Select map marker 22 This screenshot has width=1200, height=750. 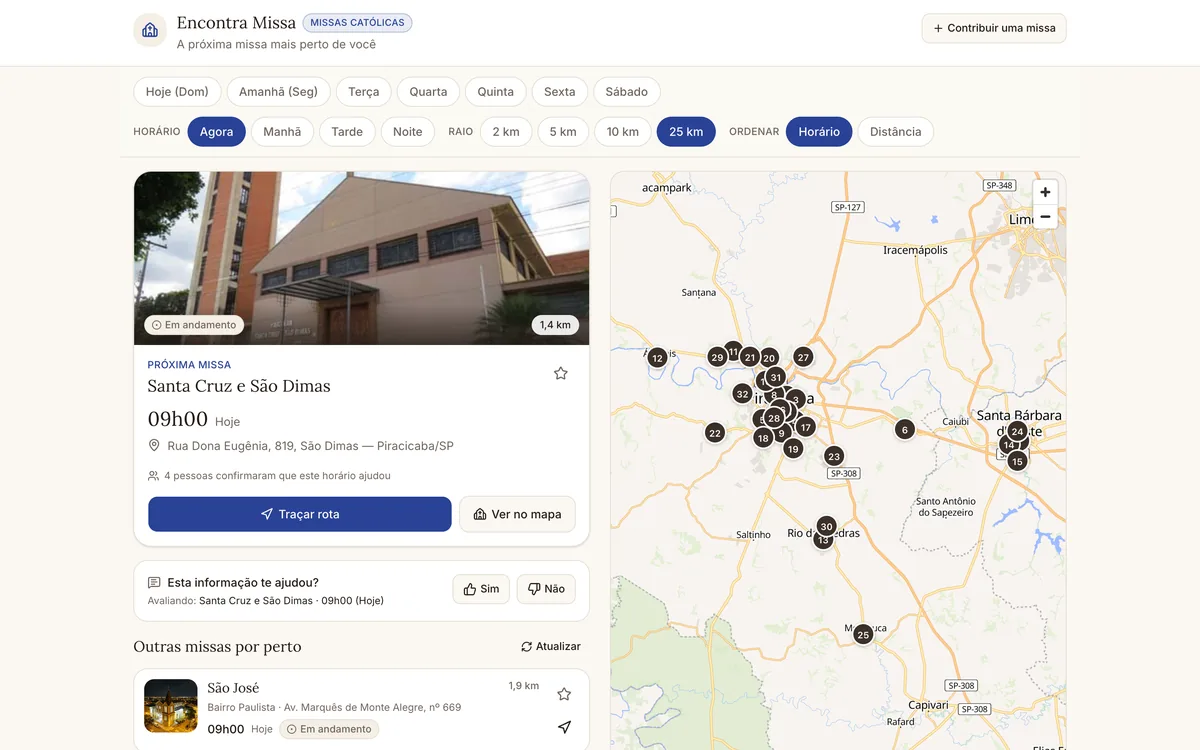[x=714, y=433]
